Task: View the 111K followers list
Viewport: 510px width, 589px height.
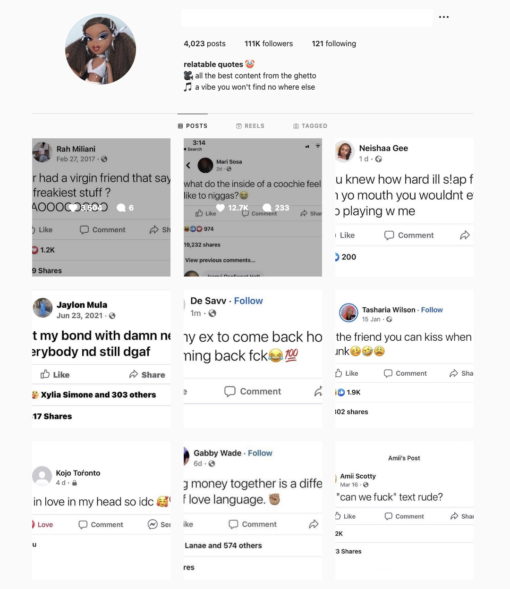Action: 269,44
